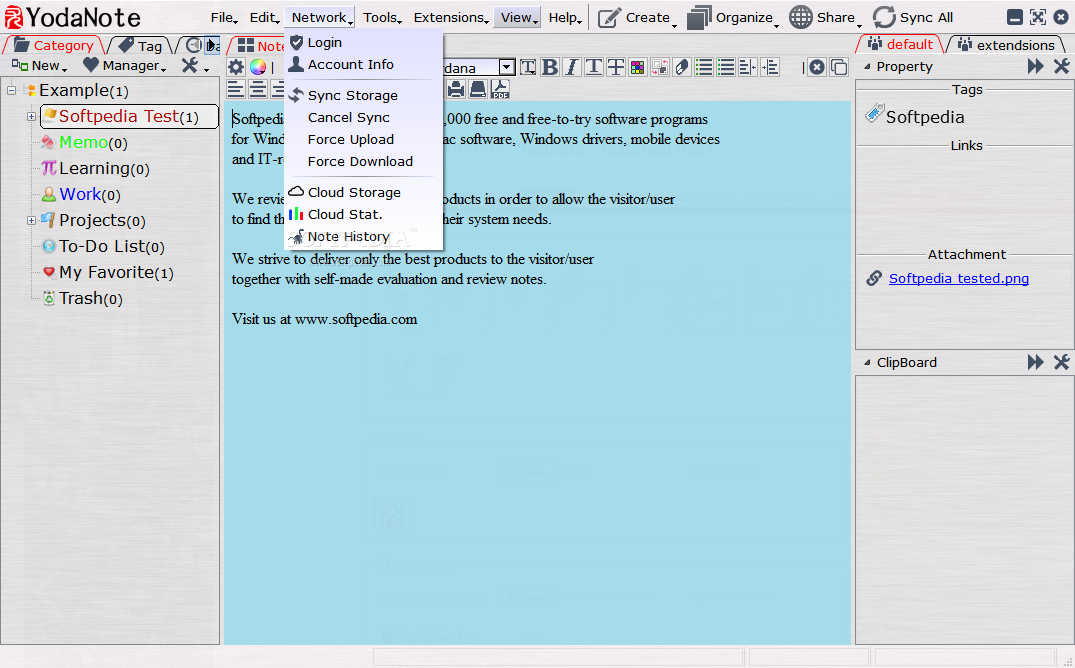
Task: Toggle italic text formatting
Action: pos(572,67)
